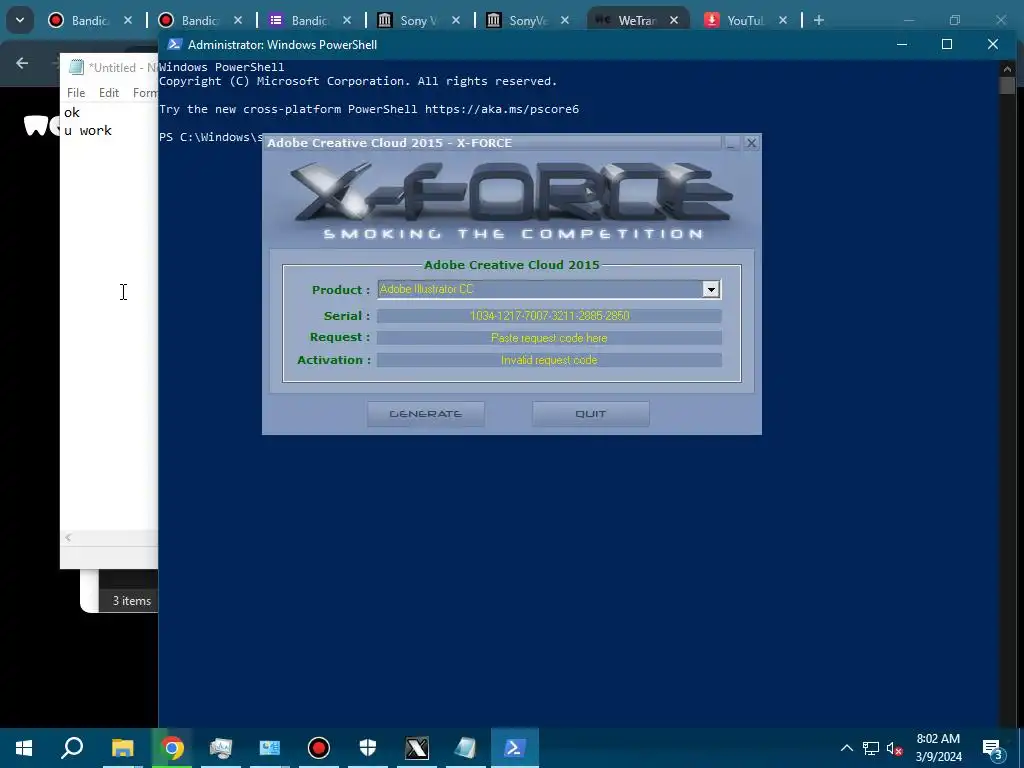
Task: Open the Bandicam red record taskbar icon
Action: (319, 748)
